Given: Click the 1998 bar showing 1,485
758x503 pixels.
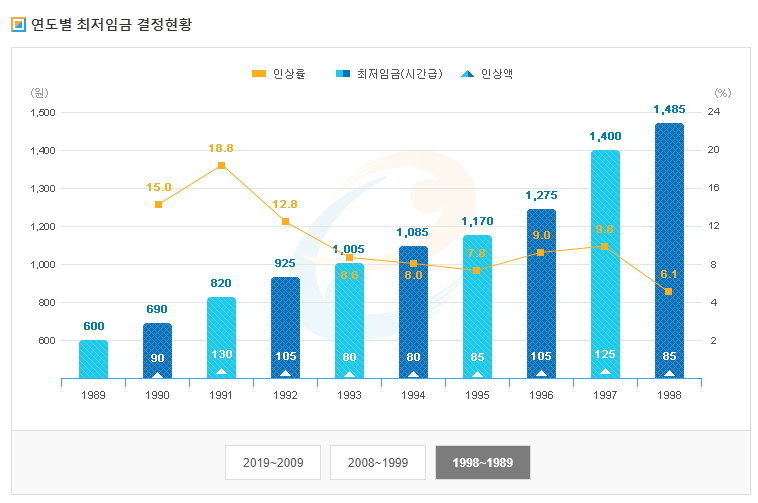Looking at the screenshot, I should click(x=669, y=250).
